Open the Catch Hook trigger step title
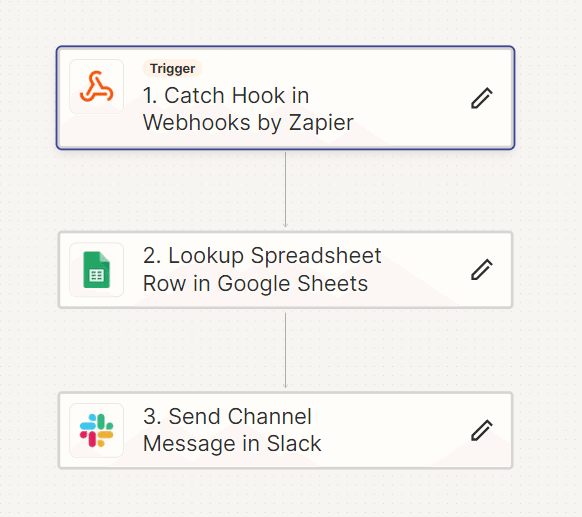 click(248, 109)
